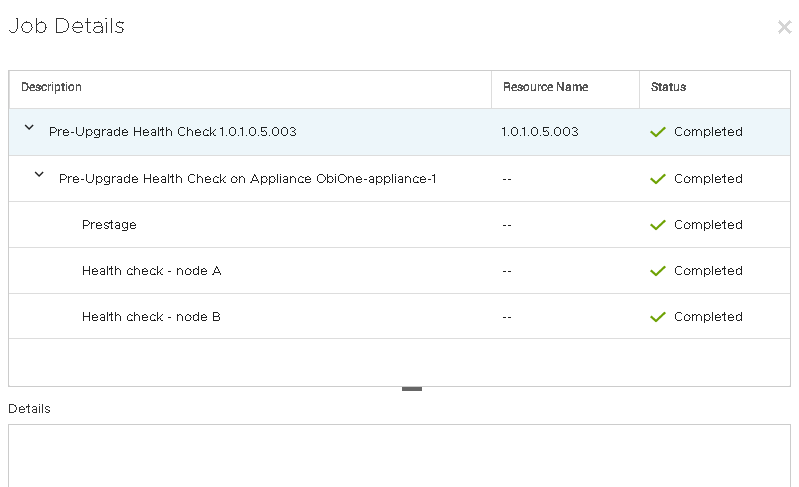Viewport: 799px width, 487px height.
Task: Click resource name 1.0.1.0.5.003 cell
Action: pyautogui.click(x=539, y=132)
